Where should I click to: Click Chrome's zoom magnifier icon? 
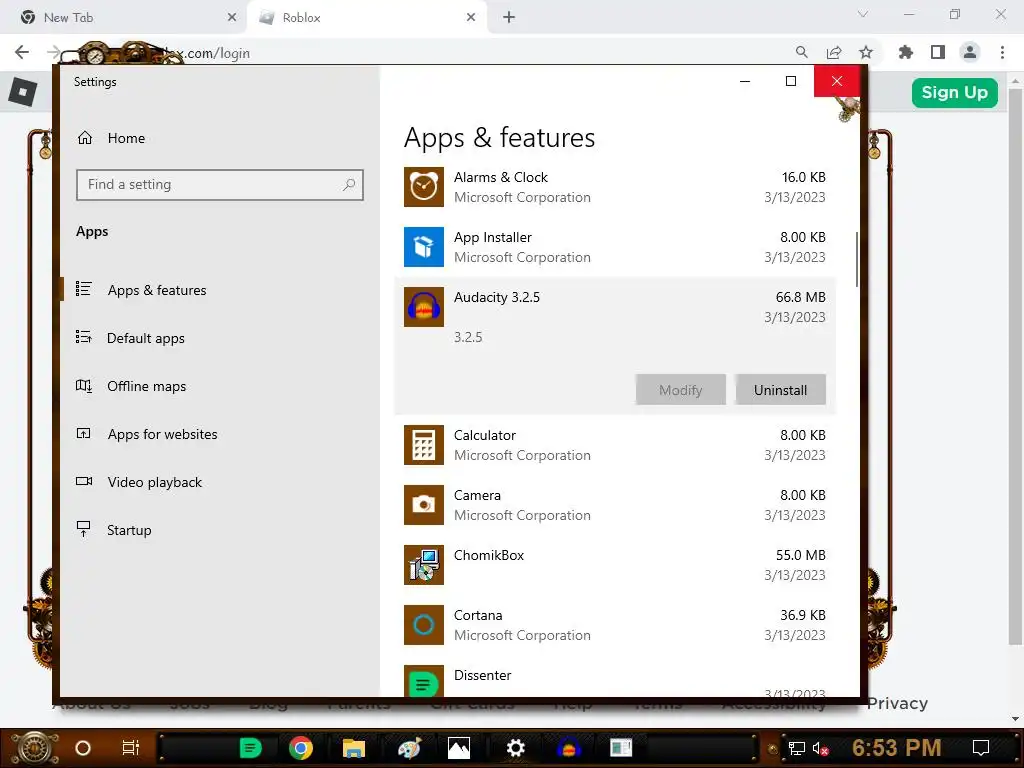coord(802,52)
